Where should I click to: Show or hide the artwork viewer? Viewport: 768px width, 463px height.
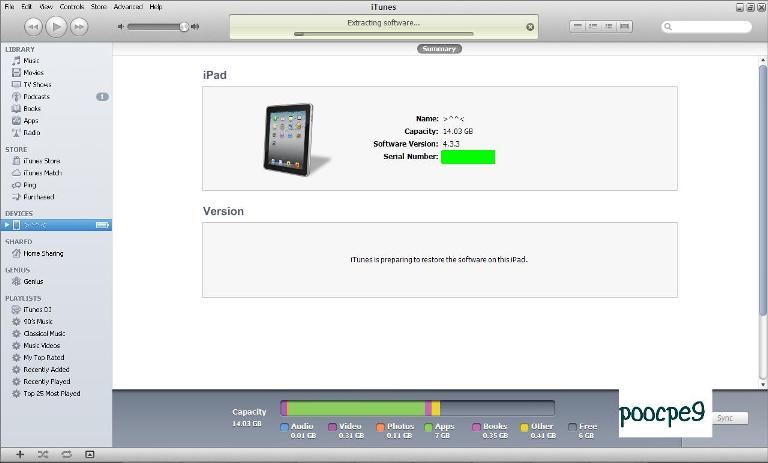pyautogui.click(x=90, y=455)
